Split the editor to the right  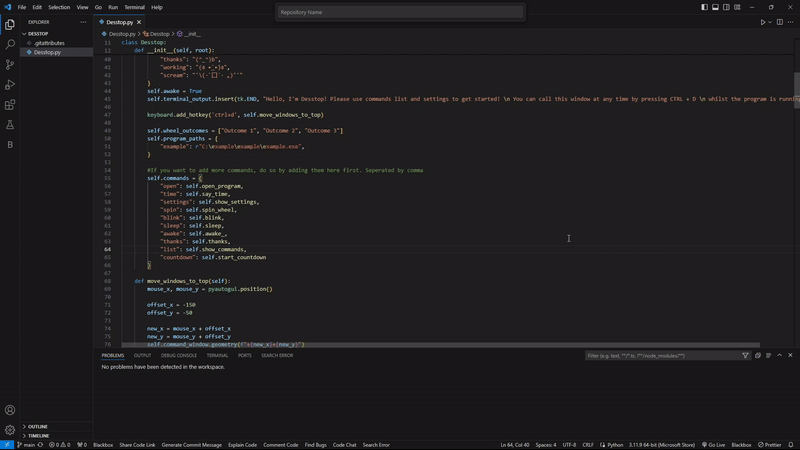pos(780,22)
